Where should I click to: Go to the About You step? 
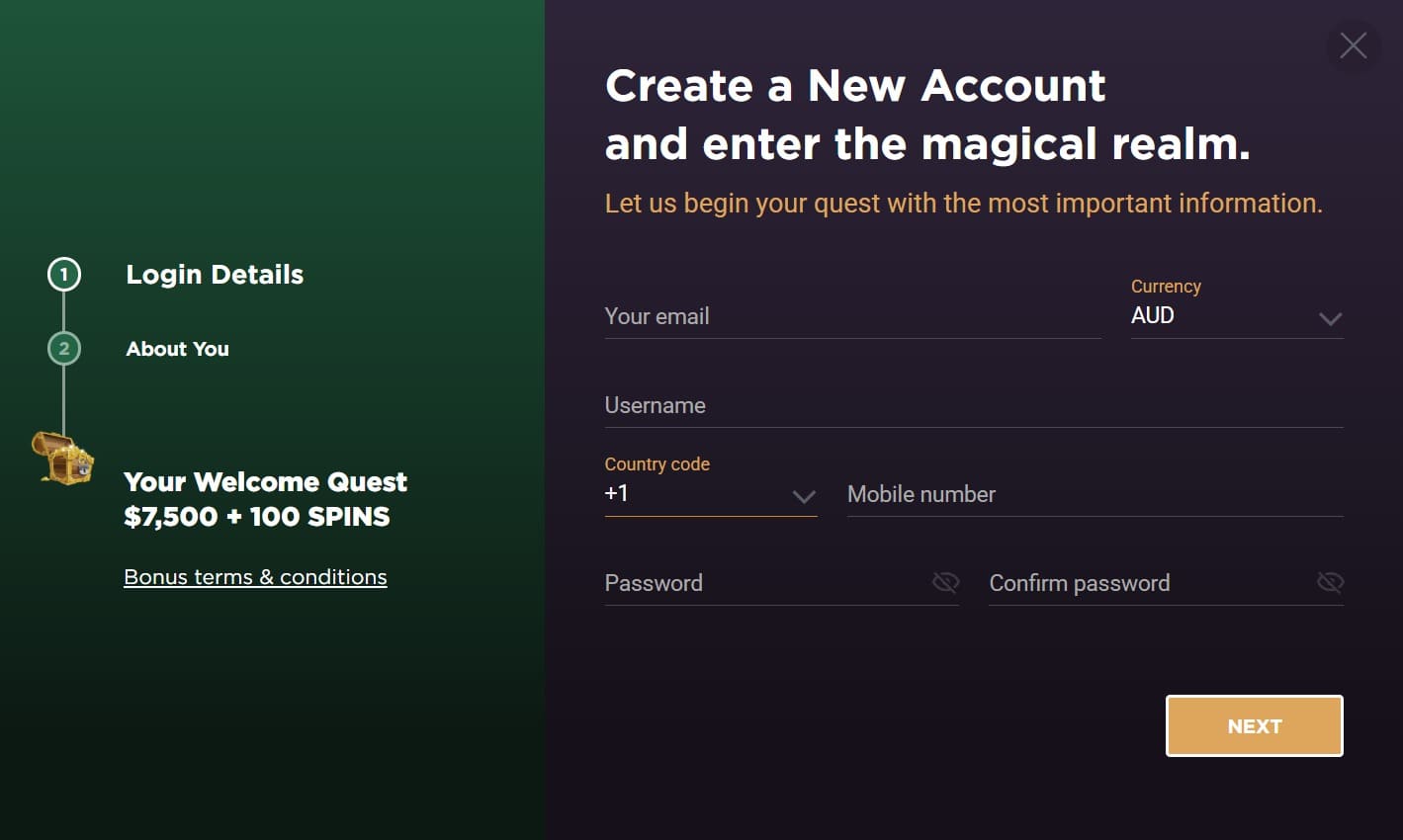176,348
